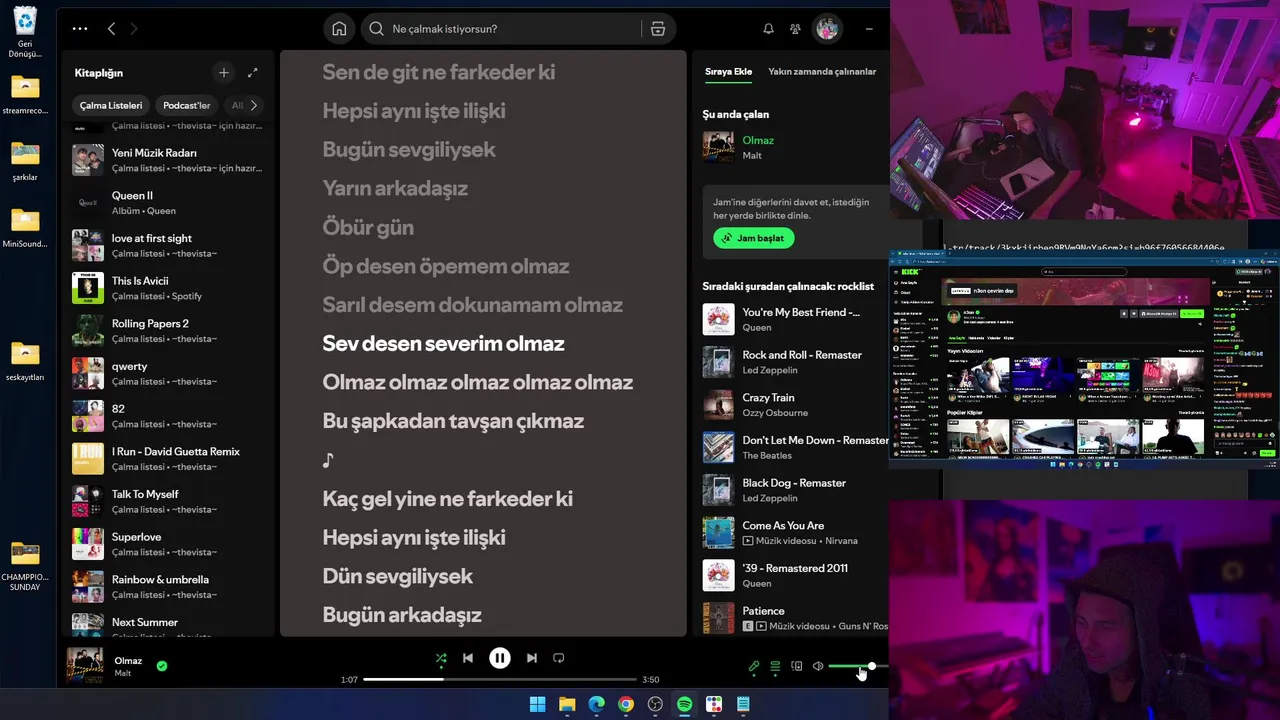Click the magnifier icon in search bar

pyautogui.click(x=376, y=29)
